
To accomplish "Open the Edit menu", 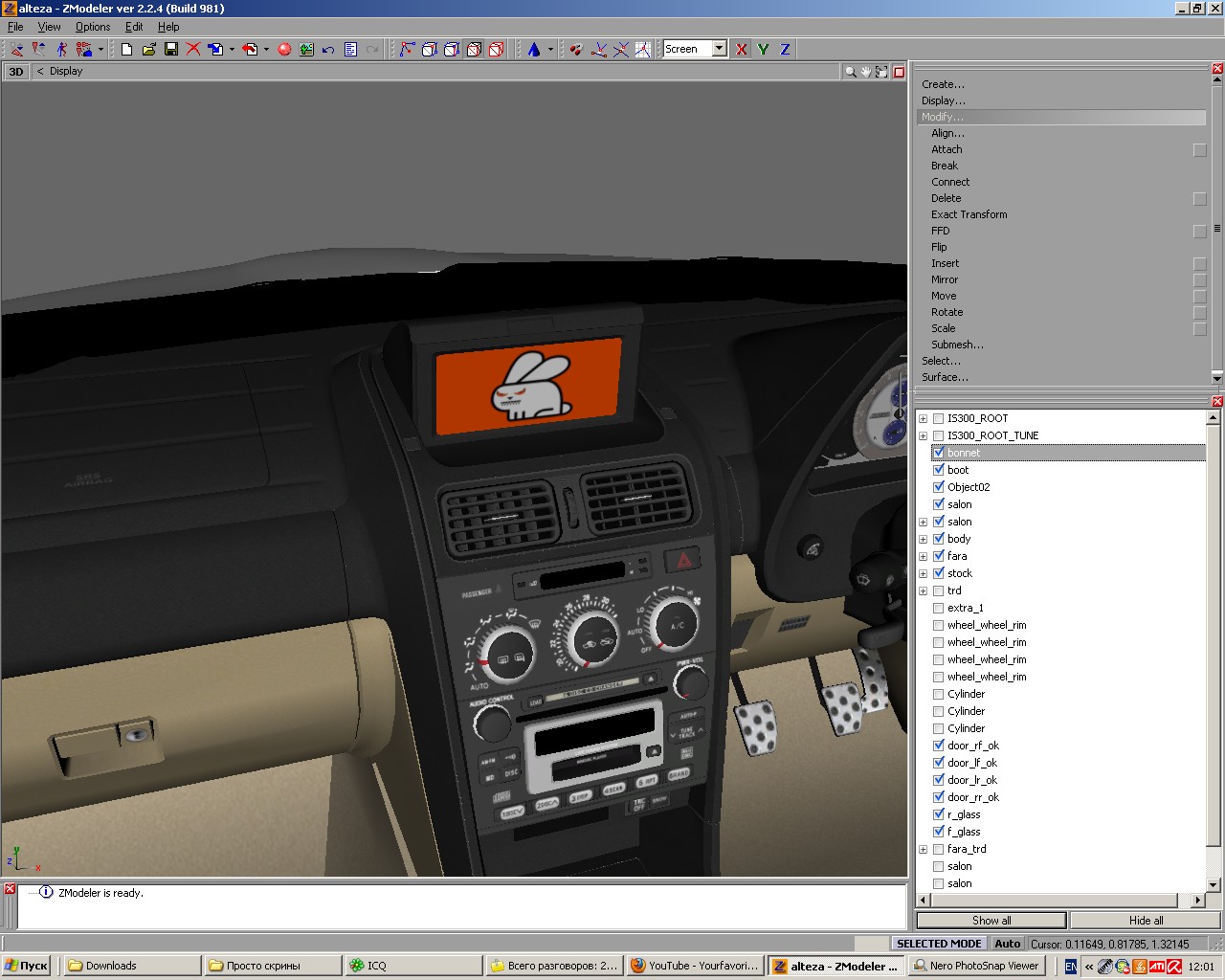I will pyautogui.click(x=134, y=27).
